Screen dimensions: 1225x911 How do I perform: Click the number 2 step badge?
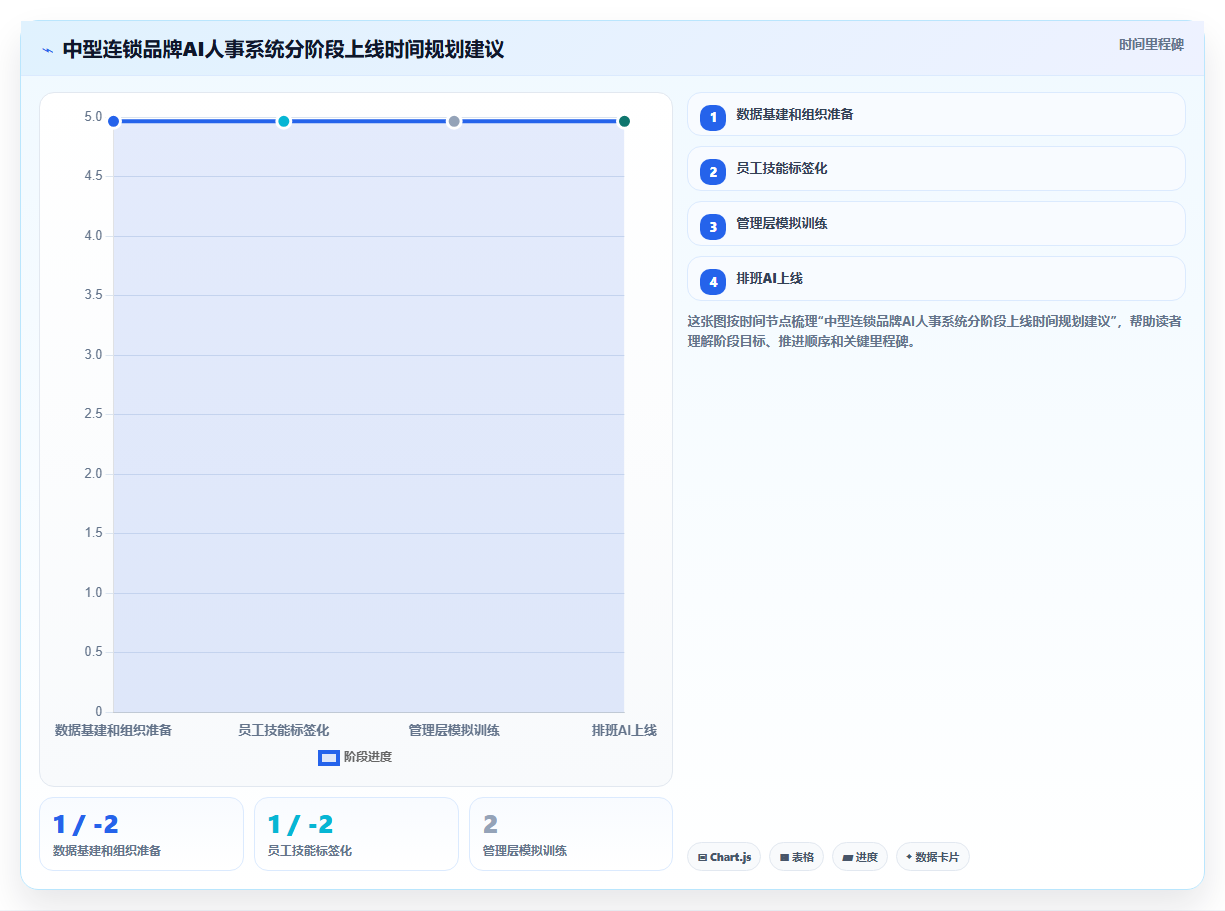[x=713, y=172]
